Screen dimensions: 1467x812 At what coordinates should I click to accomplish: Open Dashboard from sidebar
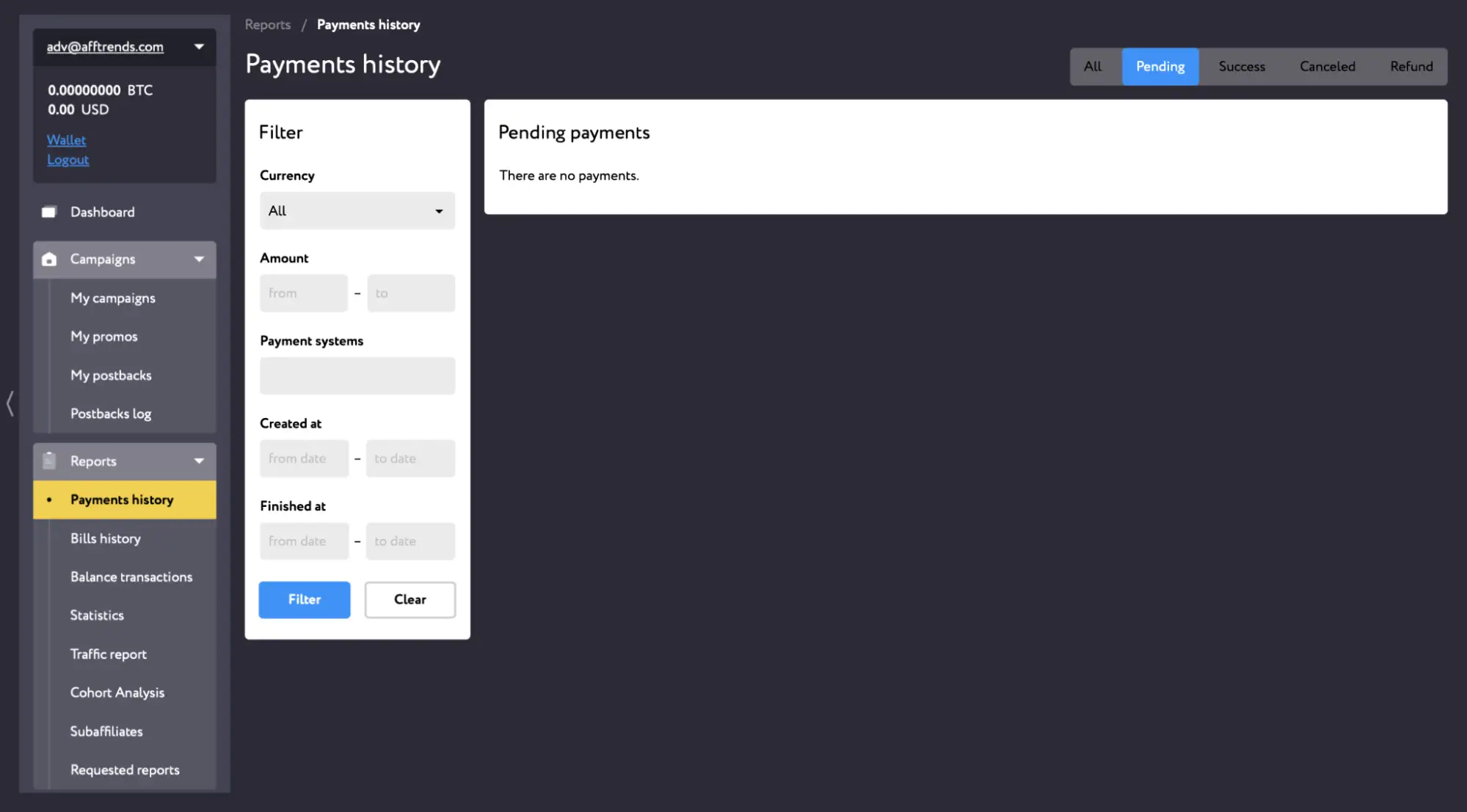103,212
